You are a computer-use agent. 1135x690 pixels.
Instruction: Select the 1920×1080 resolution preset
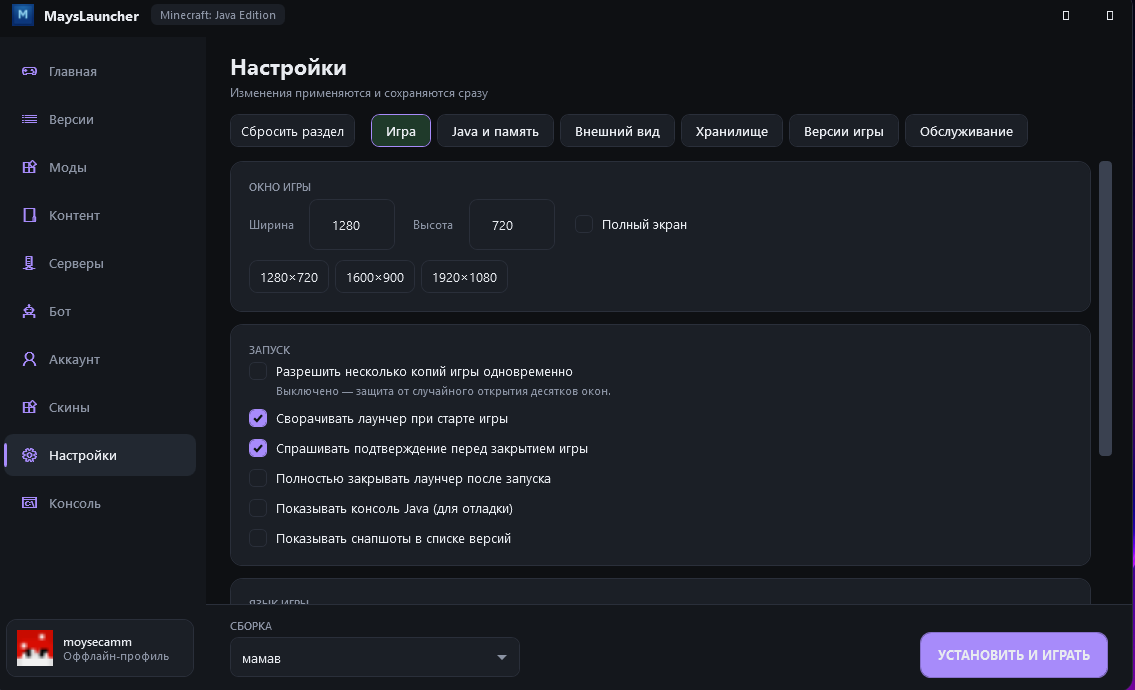(464, 277)
